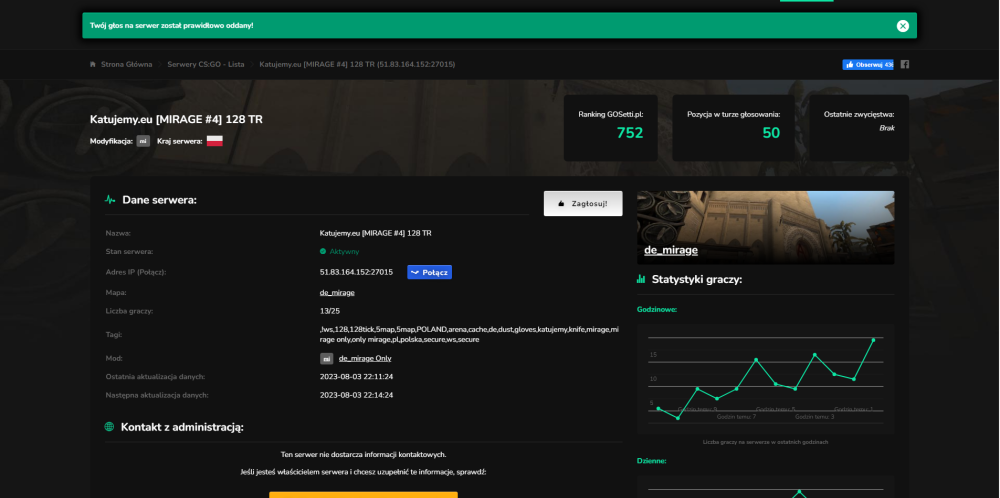
Task: Go to Serwery CS:GO - Lista breadcrumb
Action: click(x=205, y=64)
